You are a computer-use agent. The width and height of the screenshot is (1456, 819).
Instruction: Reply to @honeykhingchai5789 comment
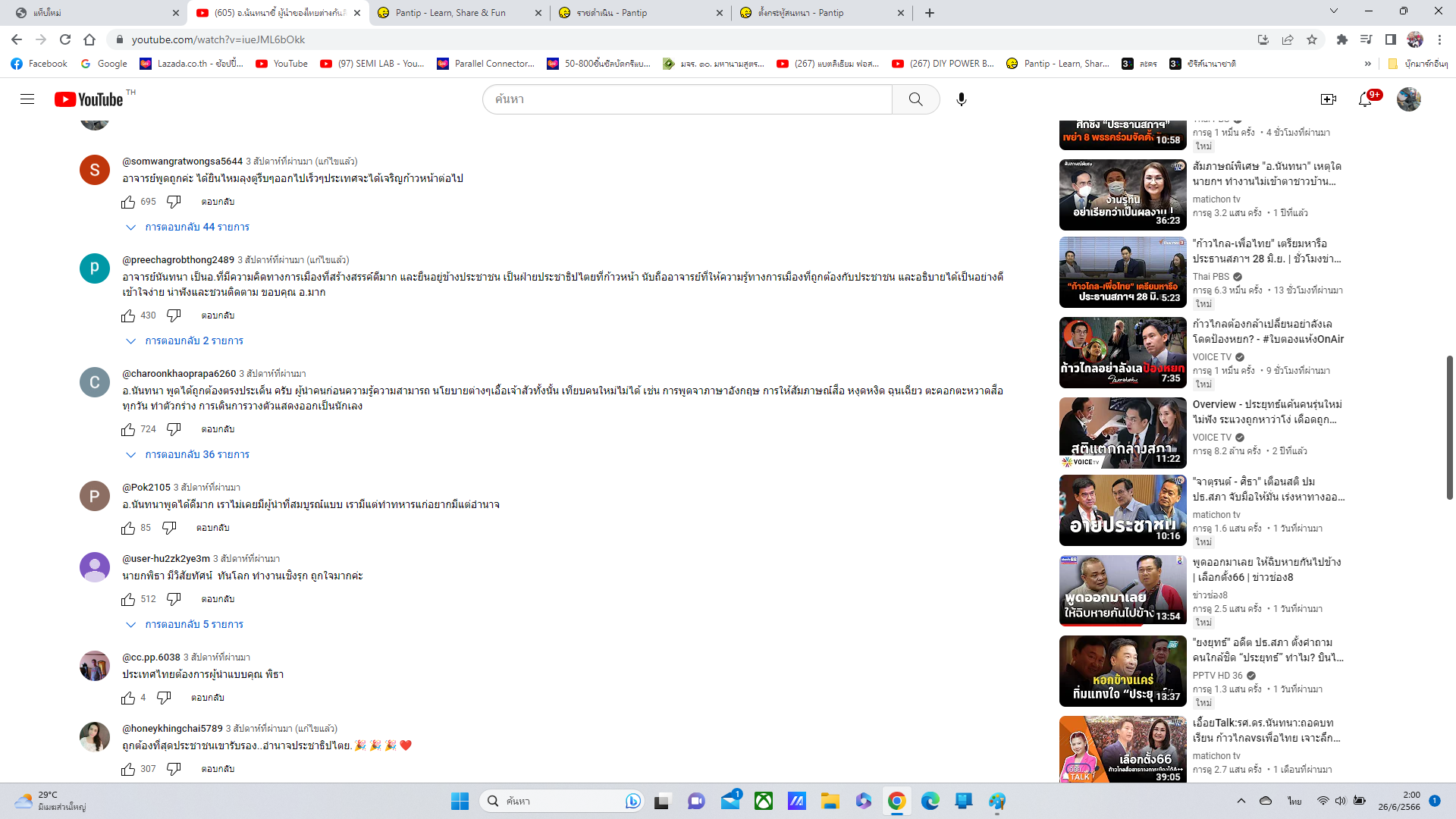pyautogui.click(x=218, y=769)
